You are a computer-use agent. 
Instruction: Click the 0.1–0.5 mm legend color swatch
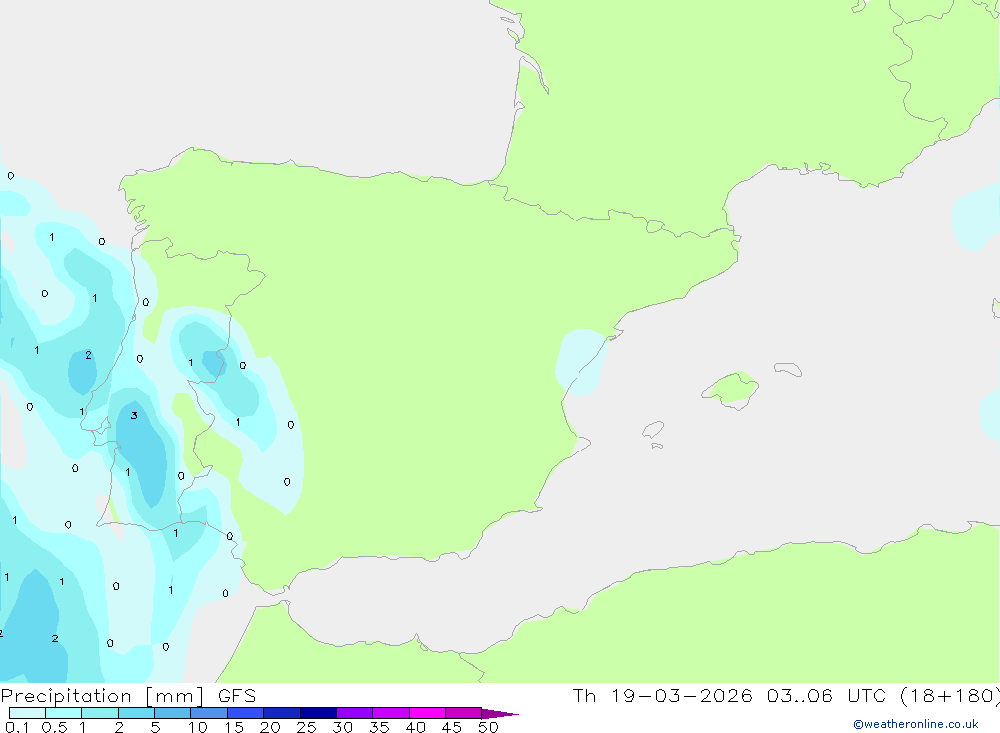27,713
